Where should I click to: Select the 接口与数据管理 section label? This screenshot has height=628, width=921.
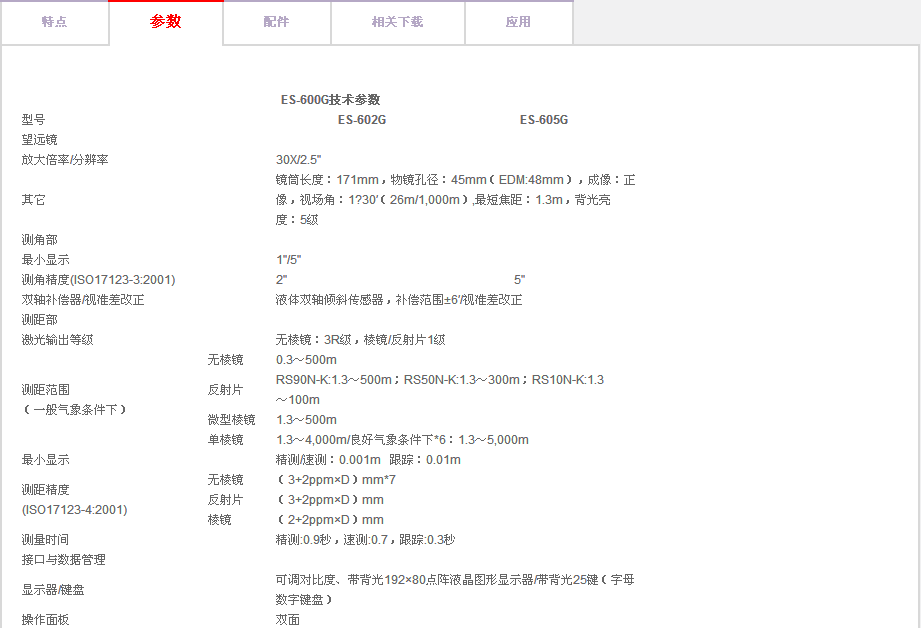tap(63, 560)
